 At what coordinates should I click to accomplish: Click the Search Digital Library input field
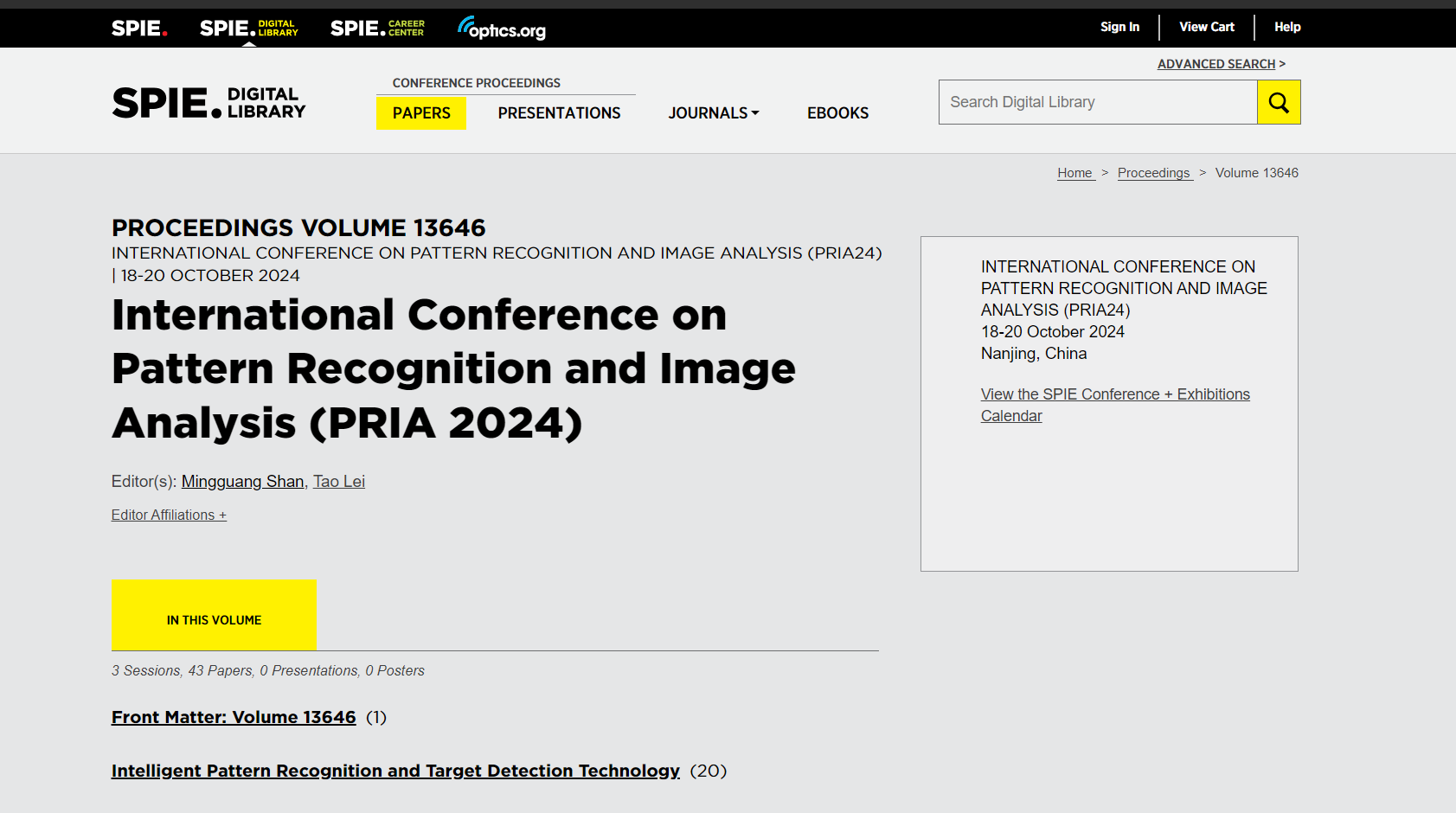(x=1098, y=102)
